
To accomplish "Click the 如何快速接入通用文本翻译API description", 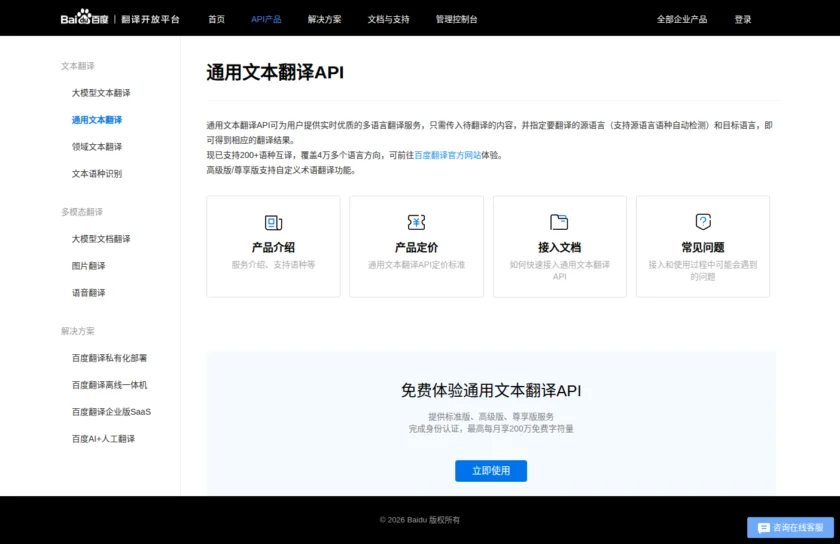I will (559, 270).
